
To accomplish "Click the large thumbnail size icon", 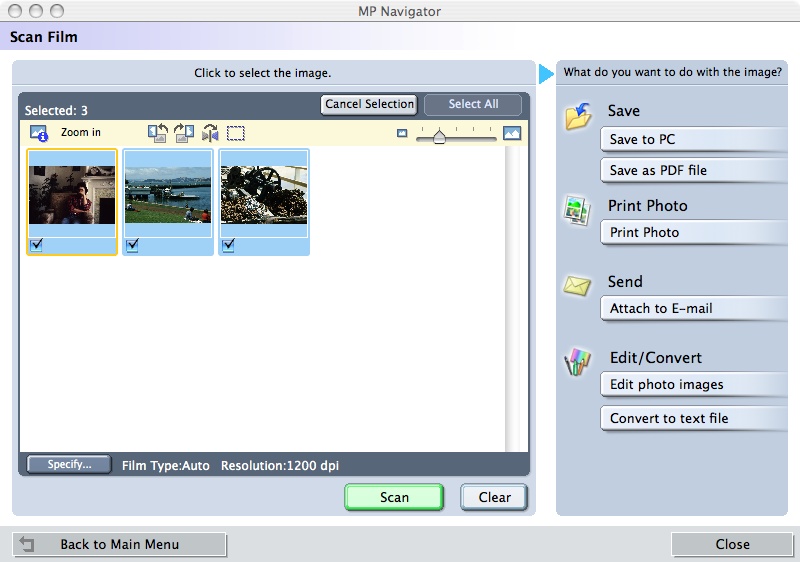I will [x=512, y=133].
